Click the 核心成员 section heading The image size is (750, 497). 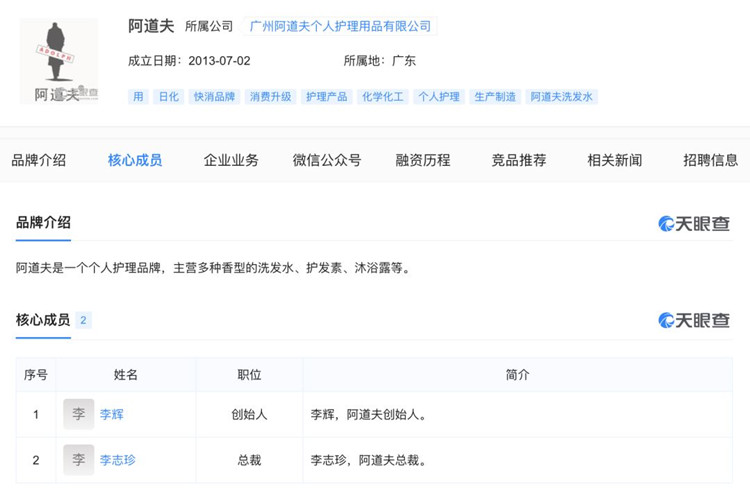tap(43, 320)
